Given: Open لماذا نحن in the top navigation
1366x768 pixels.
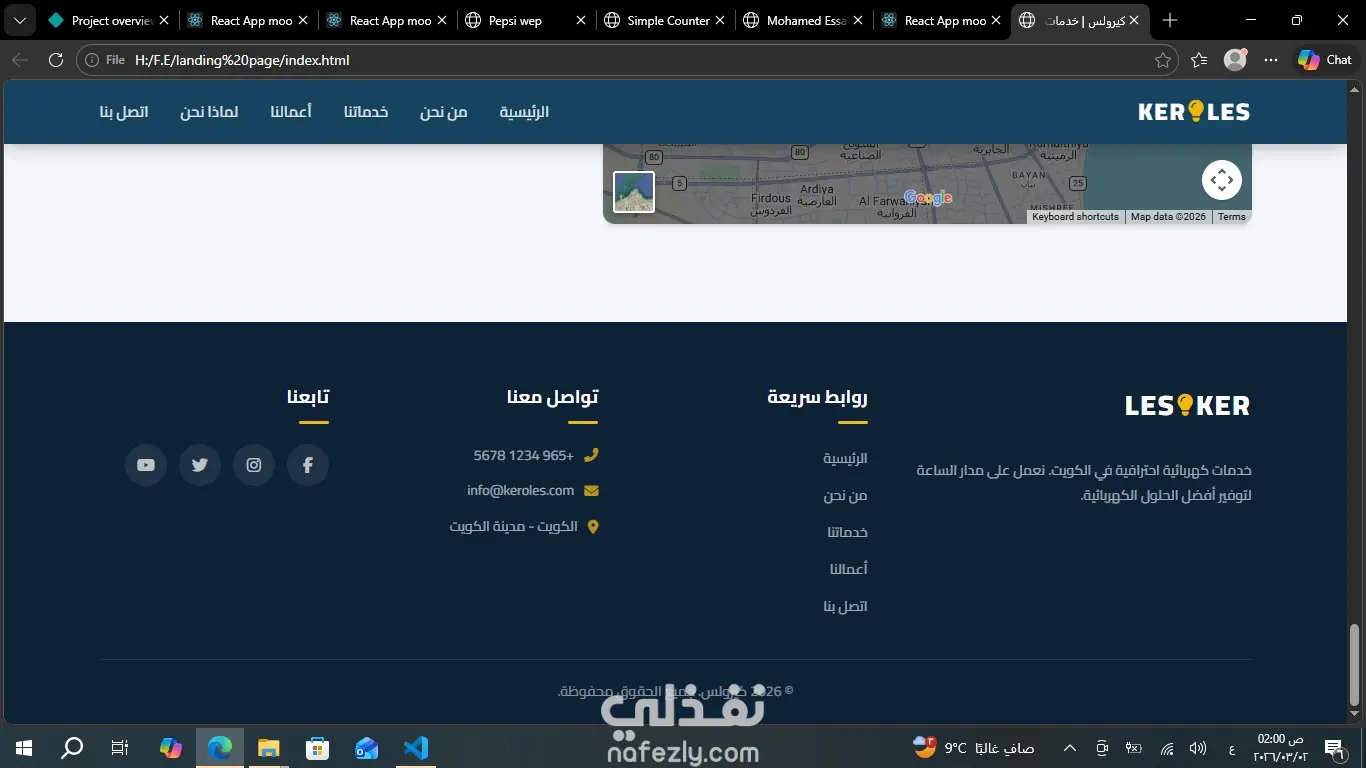Looking at the screenshot, I should [209, 112].
